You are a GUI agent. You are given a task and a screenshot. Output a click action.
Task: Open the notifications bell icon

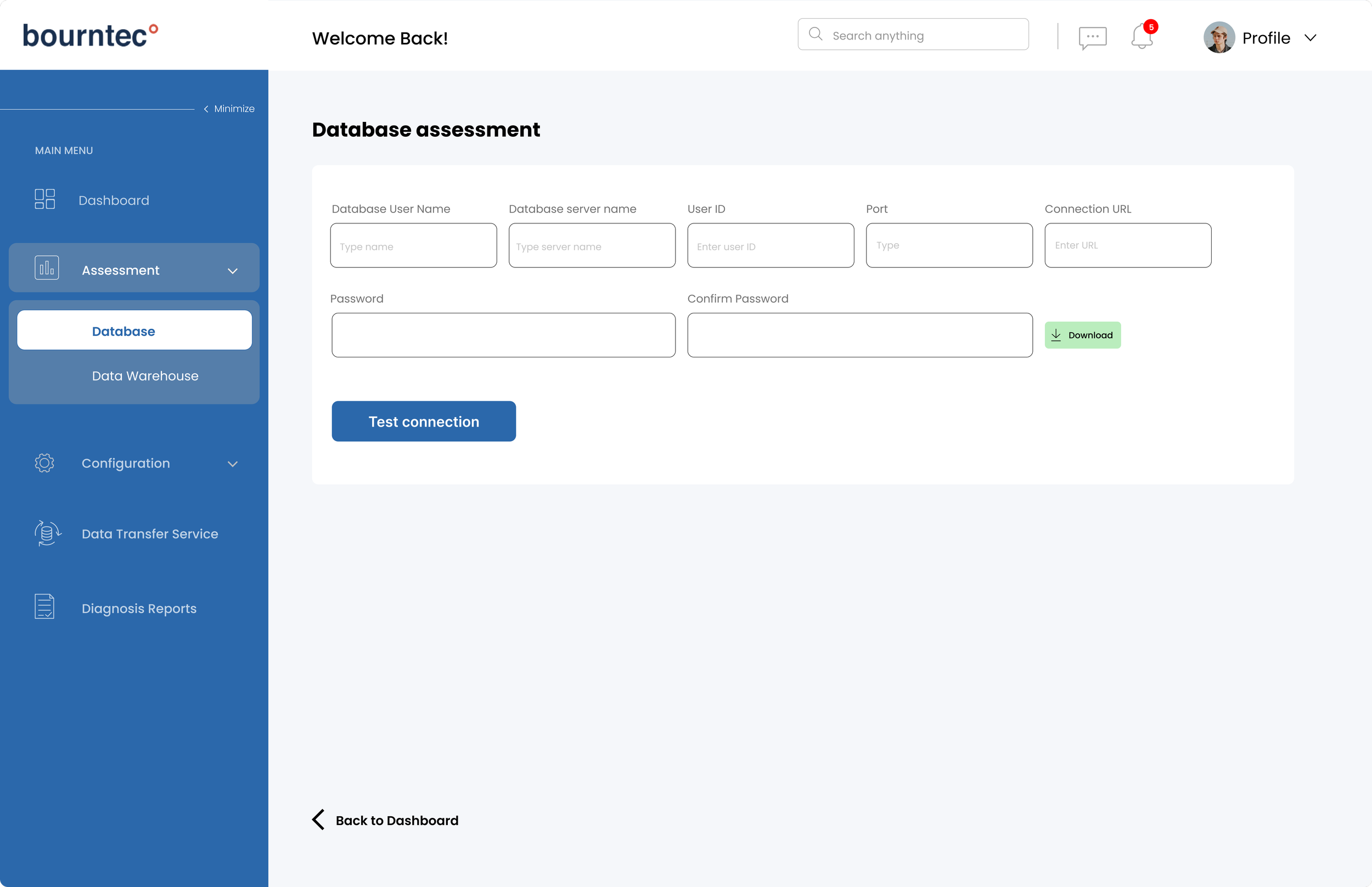[x=1141, y=37]
